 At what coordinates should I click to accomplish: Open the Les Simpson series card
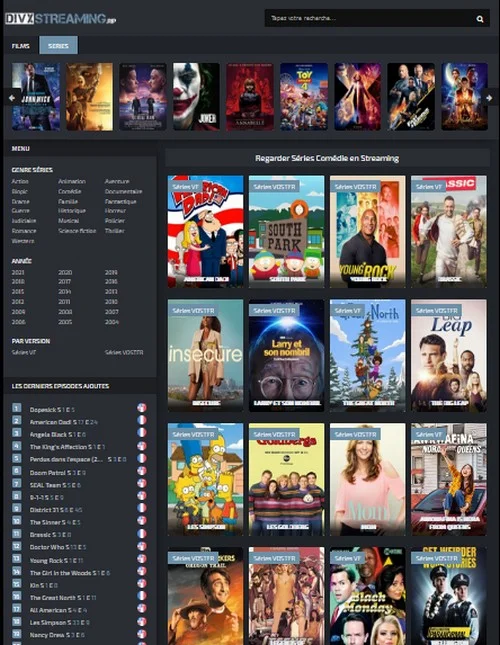click(x=206, y=479)
